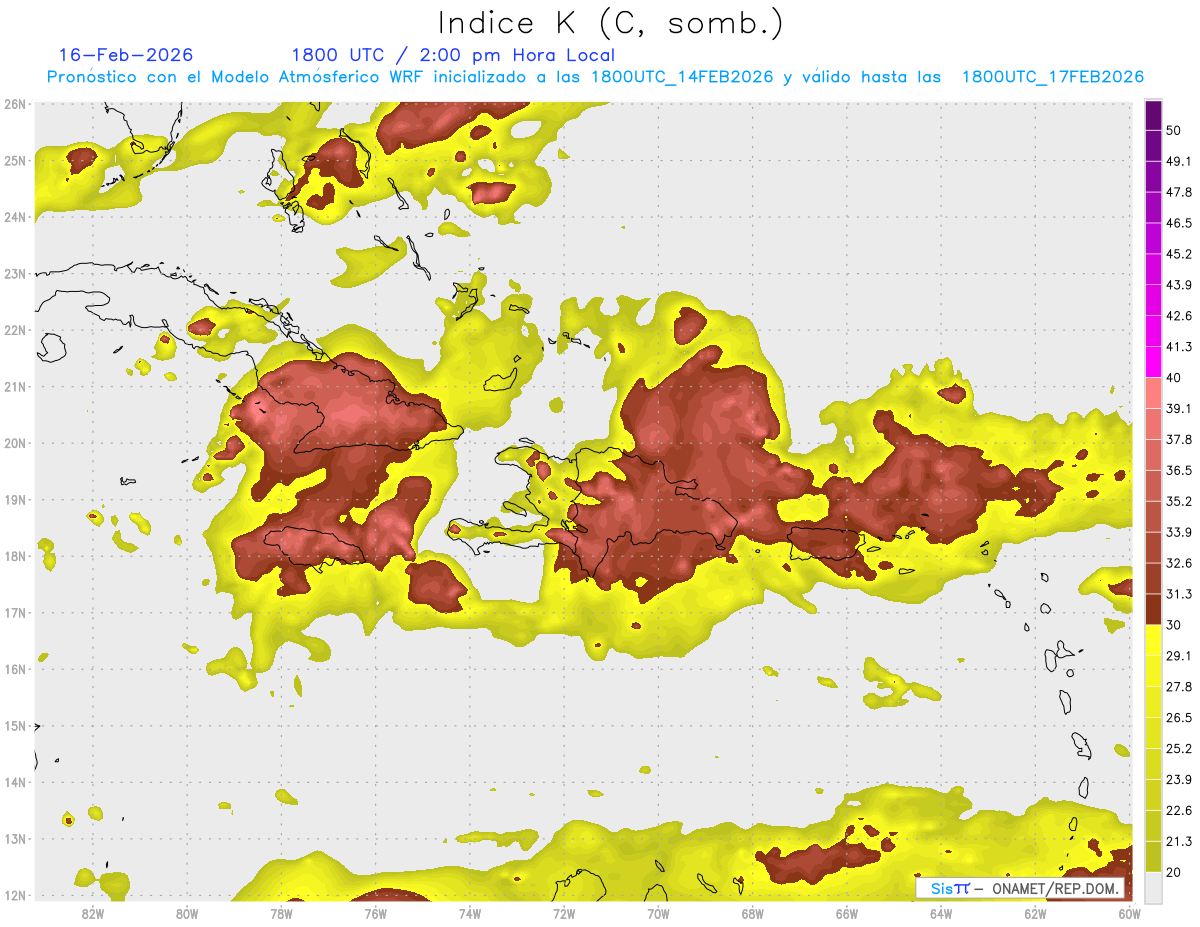Click the latitude axis label '25N'

15,160
